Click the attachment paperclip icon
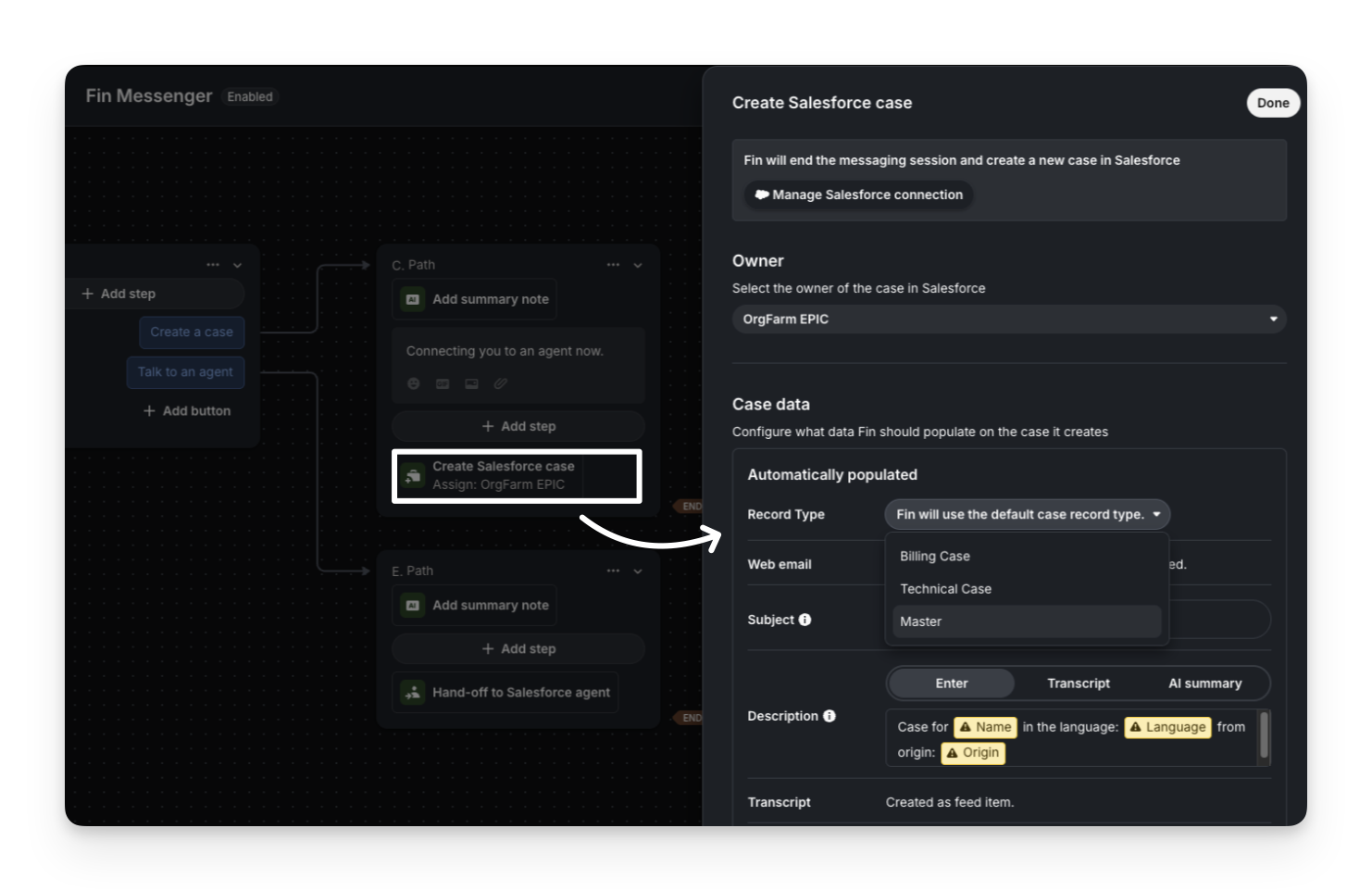The width and height of the screenshot is (1372, 891). click(x=500, y=383)
